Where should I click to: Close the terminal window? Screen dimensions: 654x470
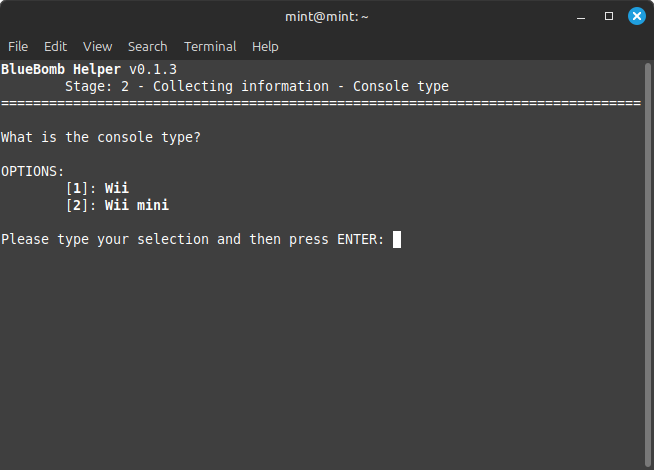[636, 16]
